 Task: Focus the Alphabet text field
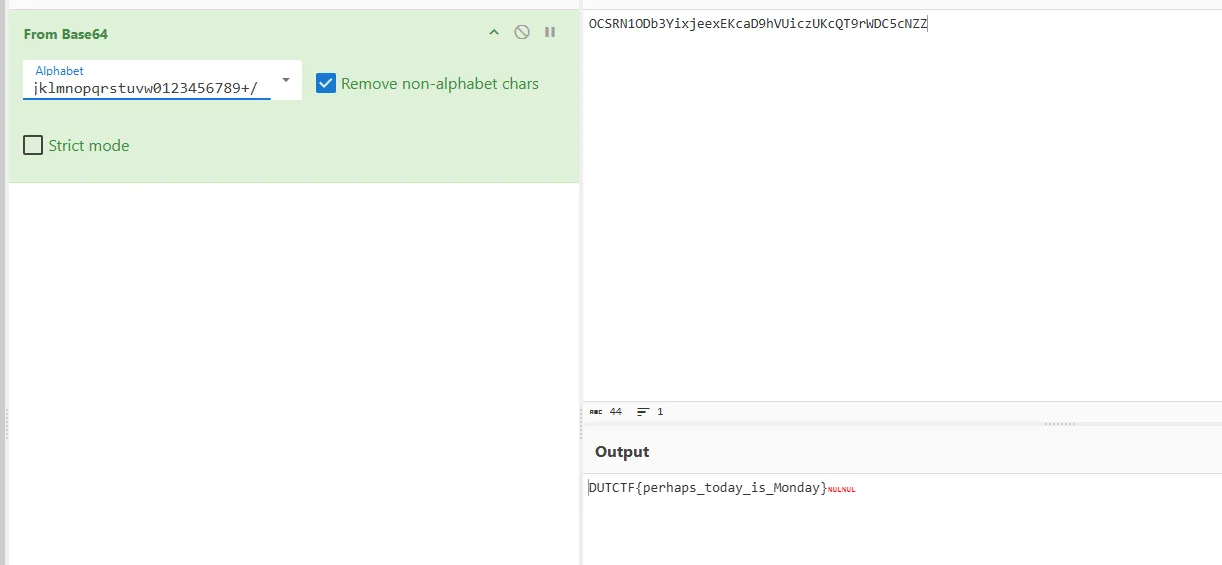coord(150,88)
